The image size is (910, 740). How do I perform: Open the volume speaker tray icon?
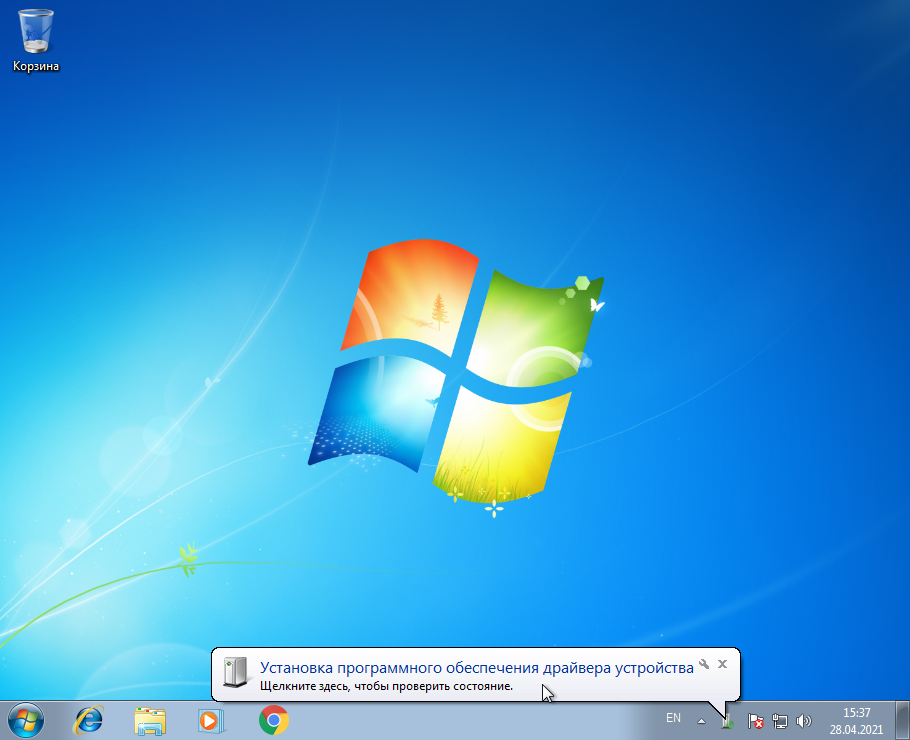[x=803, y=721]
